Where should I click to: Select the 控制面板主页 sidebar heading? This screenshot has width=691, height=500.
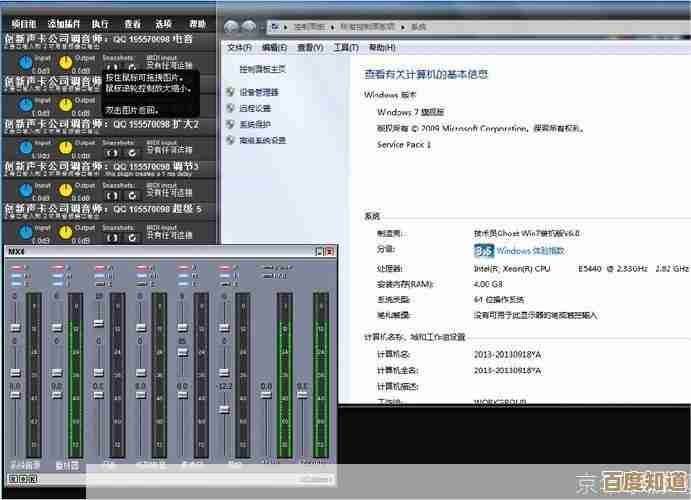262,69
